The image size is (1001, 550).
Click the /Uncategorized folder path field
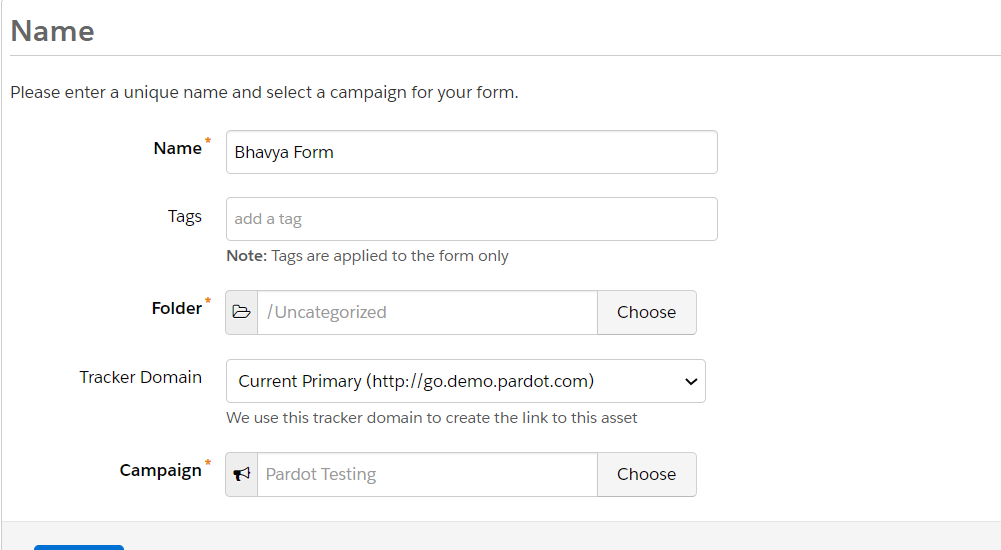pos(427,312)
